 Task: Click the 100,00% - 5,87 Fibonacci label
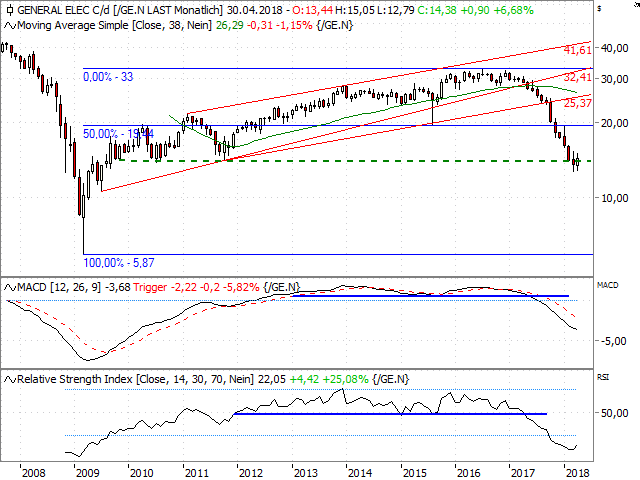pyautogui.click(x=119, y=262)
